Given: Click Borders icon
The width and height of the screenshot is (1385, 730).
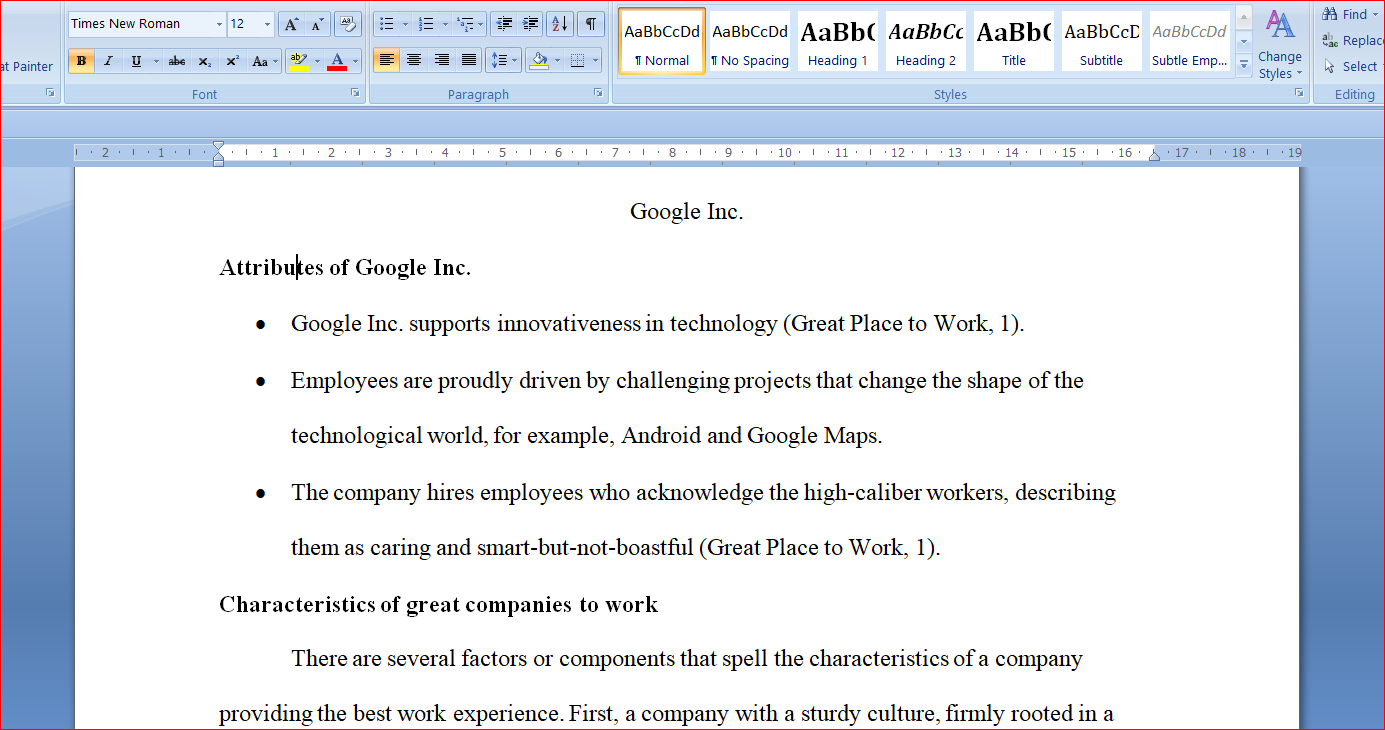Looking at the screenshot, I should 577,61.
